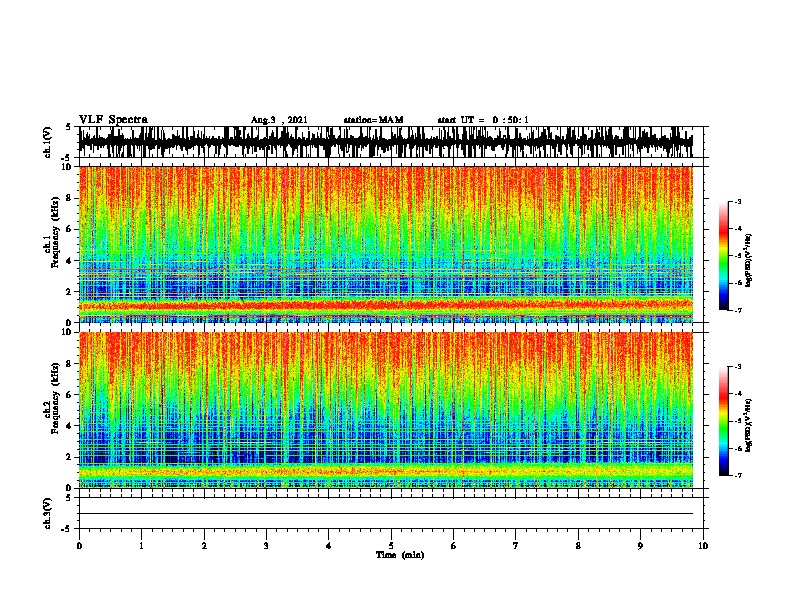
Task: Click the ch.2 PSD color scale bar
Action: point(724,421)
